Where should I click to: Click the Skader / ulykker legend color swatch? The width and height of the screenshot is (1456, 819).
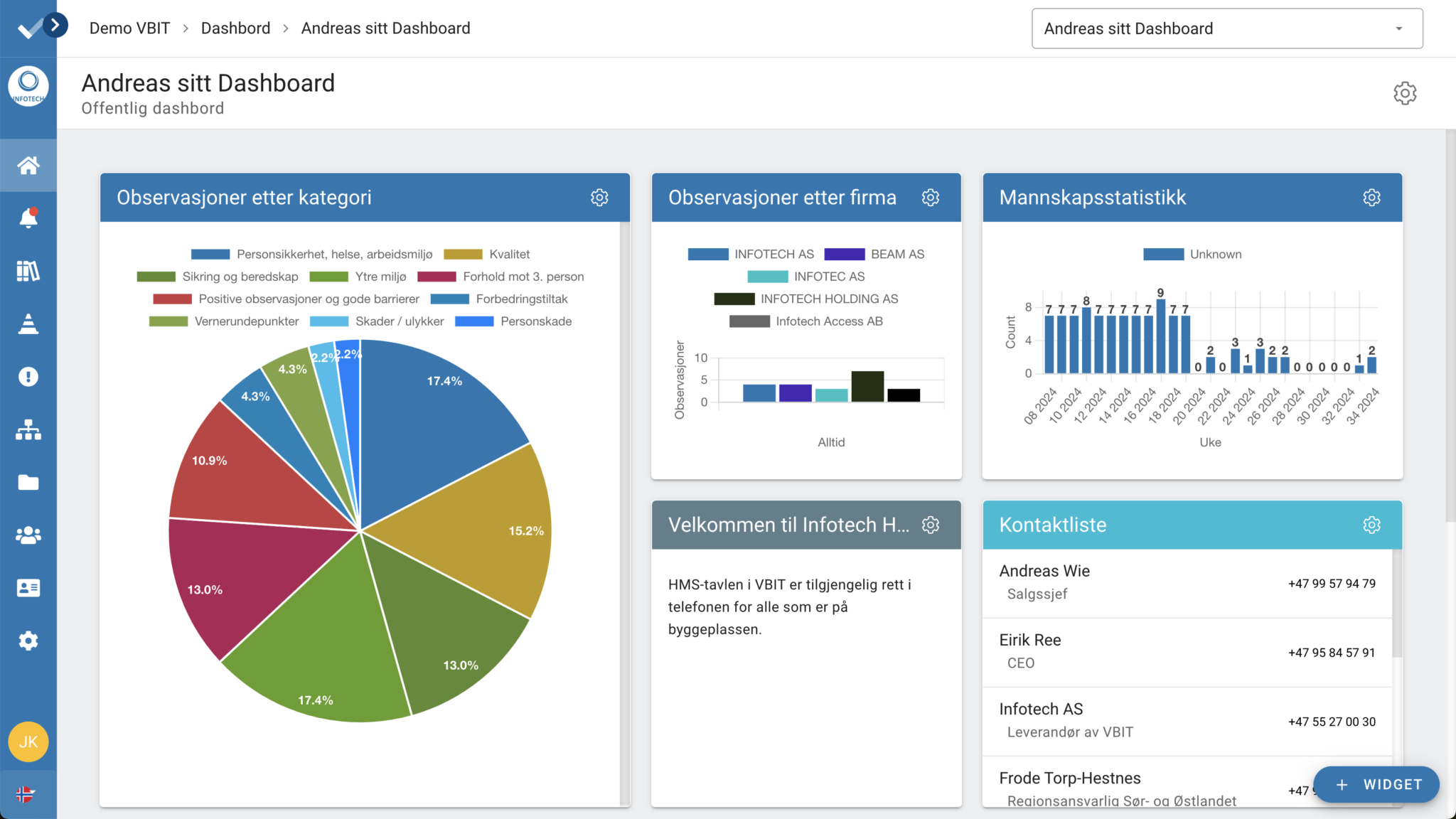pyautogui.click(x=329, y=321)
